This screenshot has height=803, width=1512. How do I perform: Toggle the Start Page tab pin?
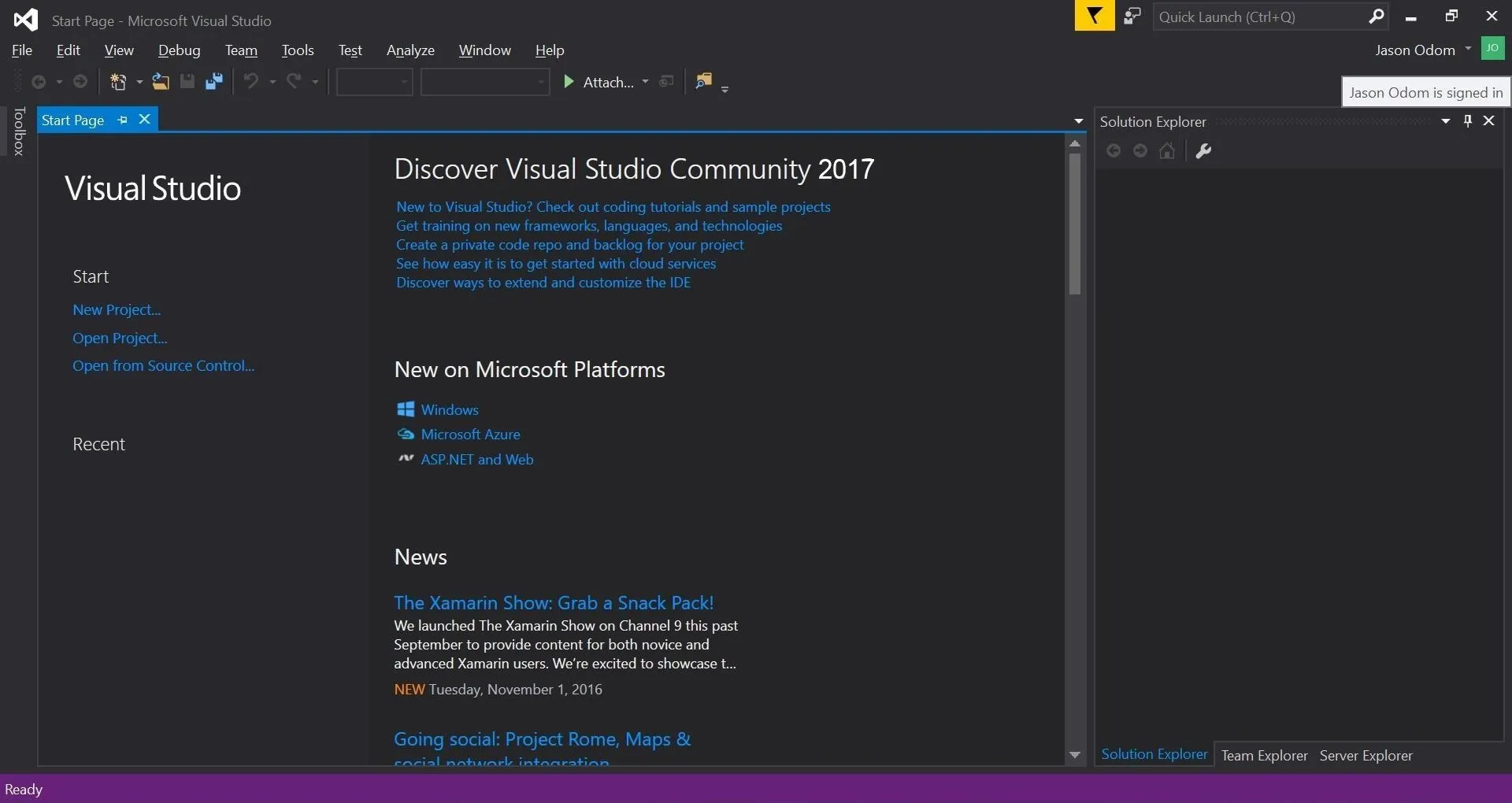click(x=122, y=120)
